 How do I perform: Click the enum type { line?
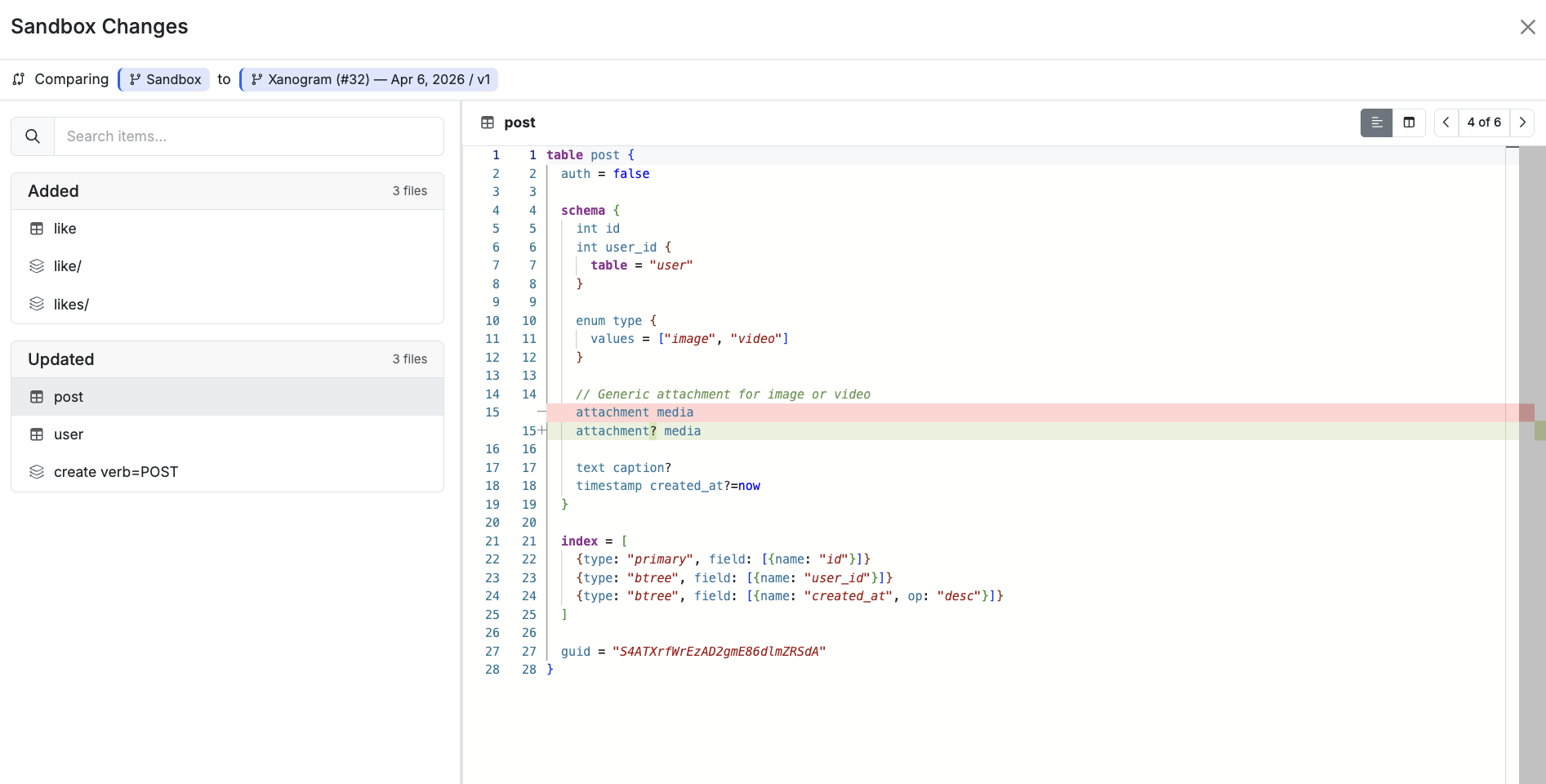(x=616, y=321)
